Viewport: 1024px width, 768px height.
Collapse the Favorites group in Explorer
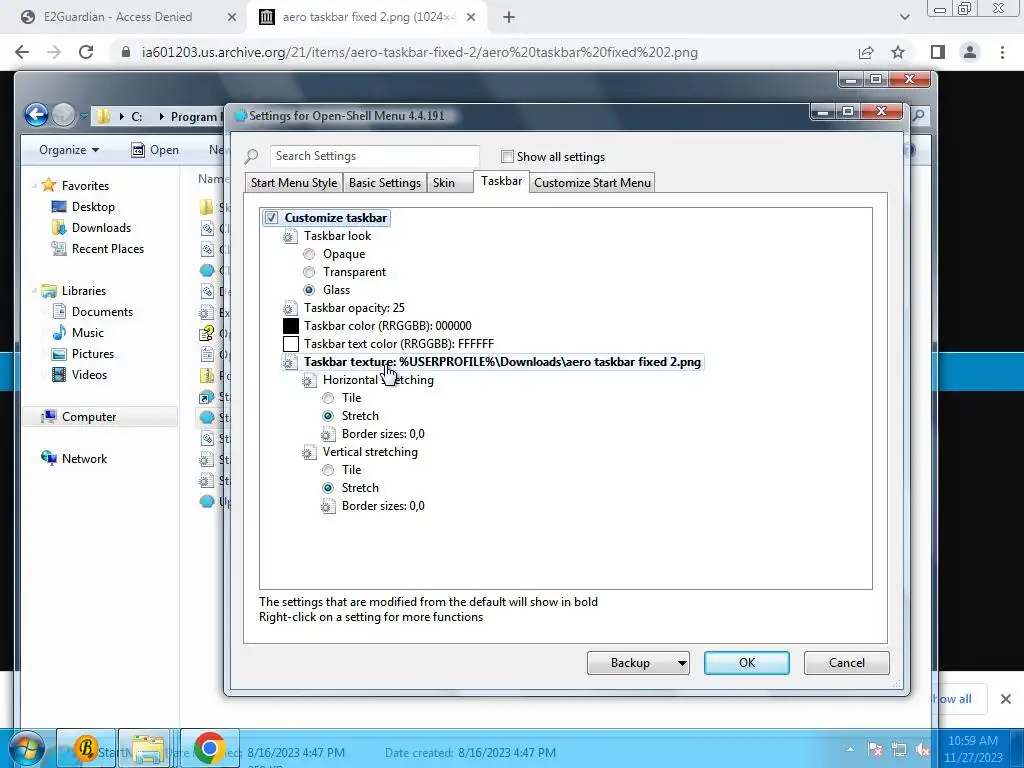(x=34, y=186)
